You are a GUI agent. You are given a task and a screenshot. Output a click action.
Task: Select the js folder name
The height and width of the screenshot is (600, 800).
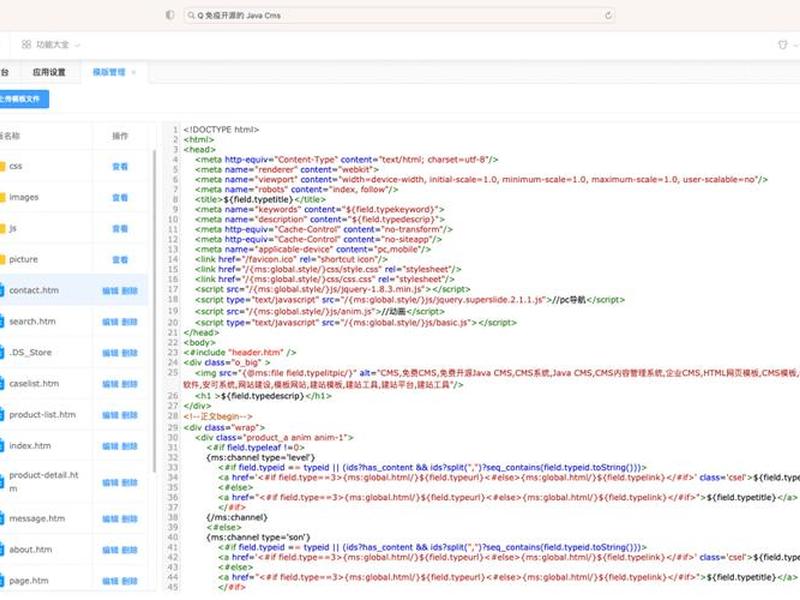coord(13,228)
